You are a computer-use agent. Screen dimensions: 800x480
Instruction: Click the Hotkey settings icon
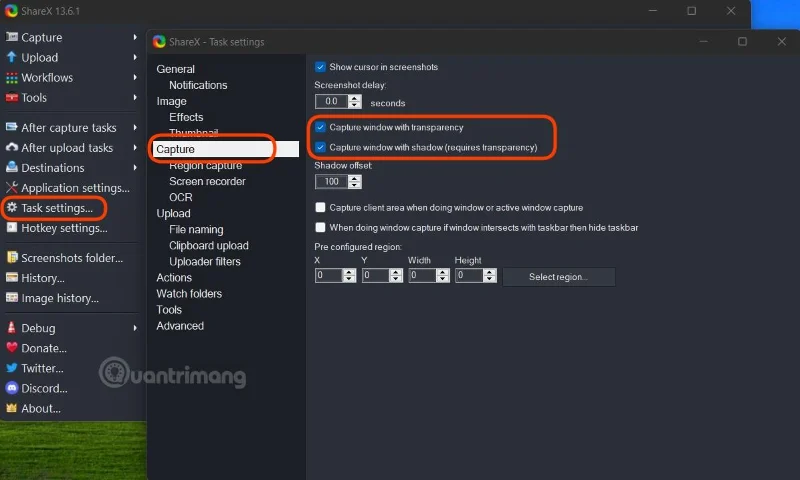[x=11, y=228]
